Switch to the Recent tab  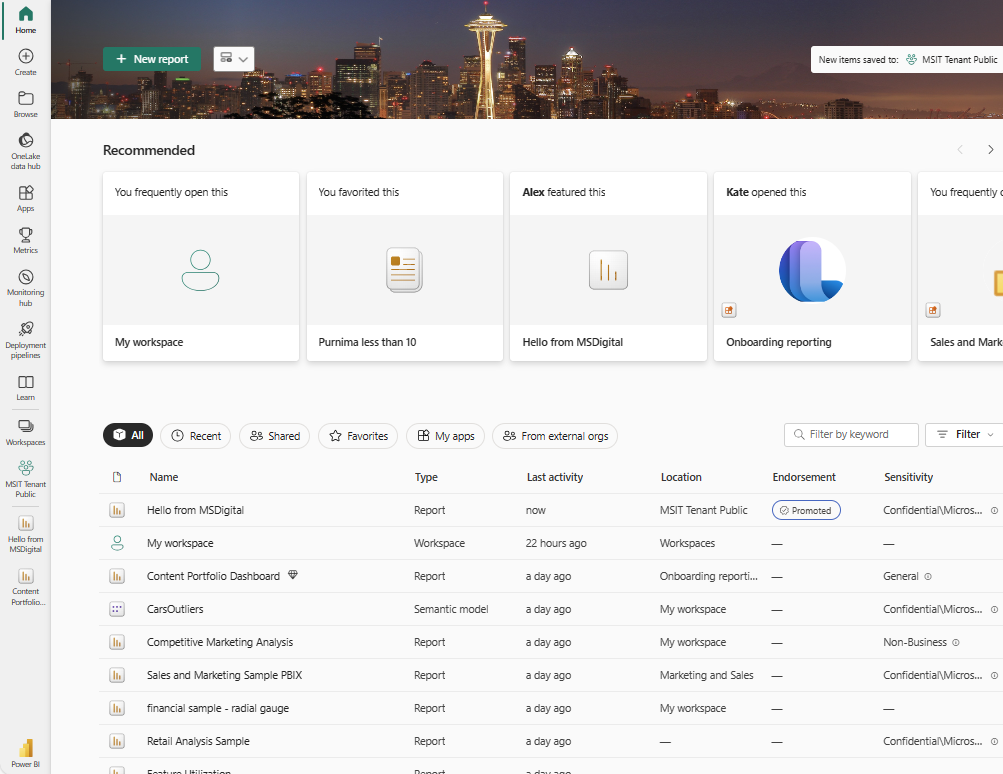(196, 436)
